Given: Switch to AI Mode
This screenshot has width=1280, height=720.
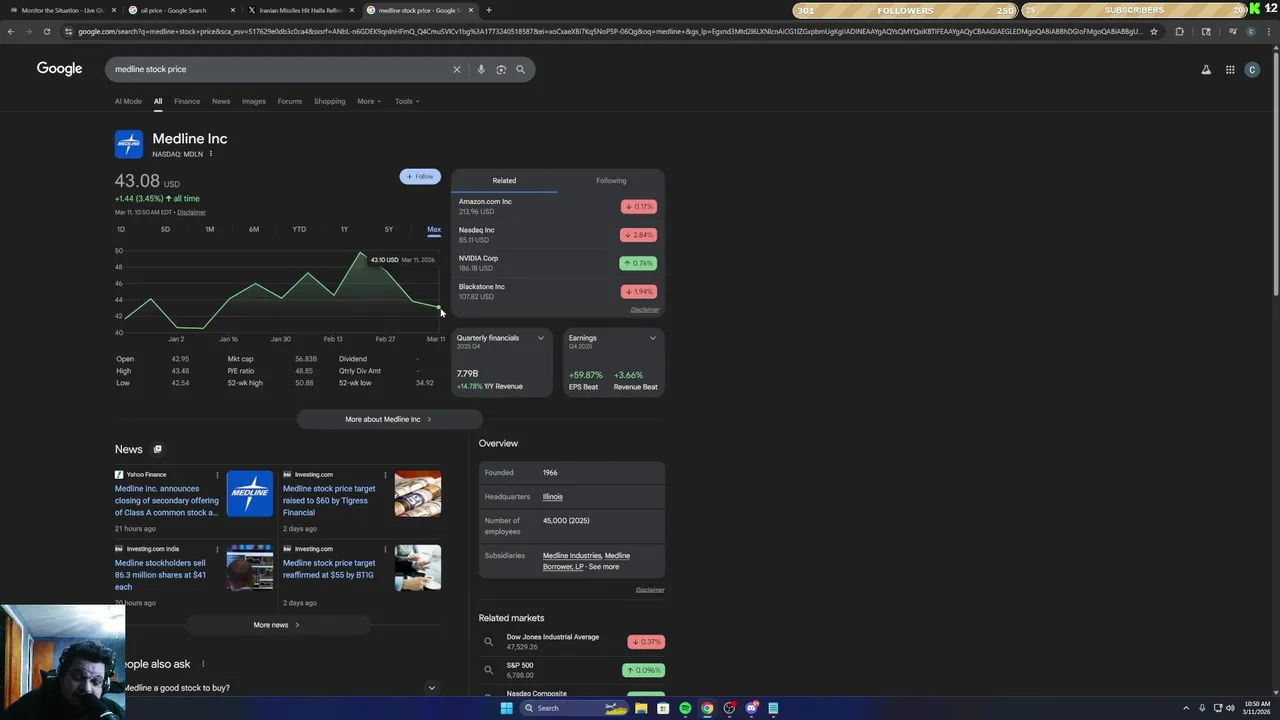Looking at the screenshot, I should 128,101.
